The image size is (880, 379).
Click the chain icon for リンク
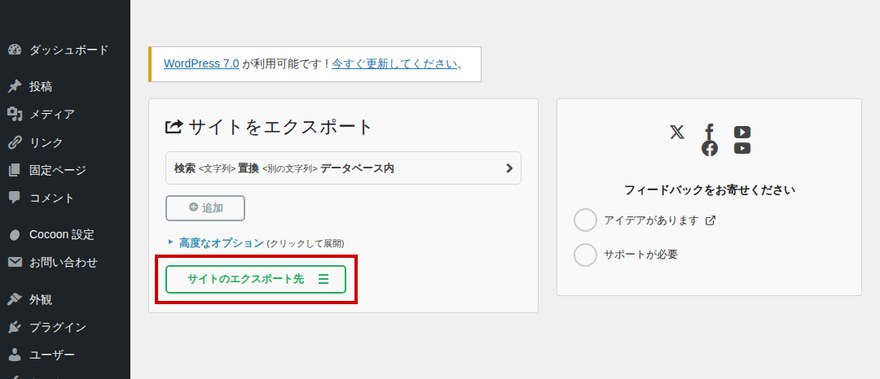pos(15,143)
